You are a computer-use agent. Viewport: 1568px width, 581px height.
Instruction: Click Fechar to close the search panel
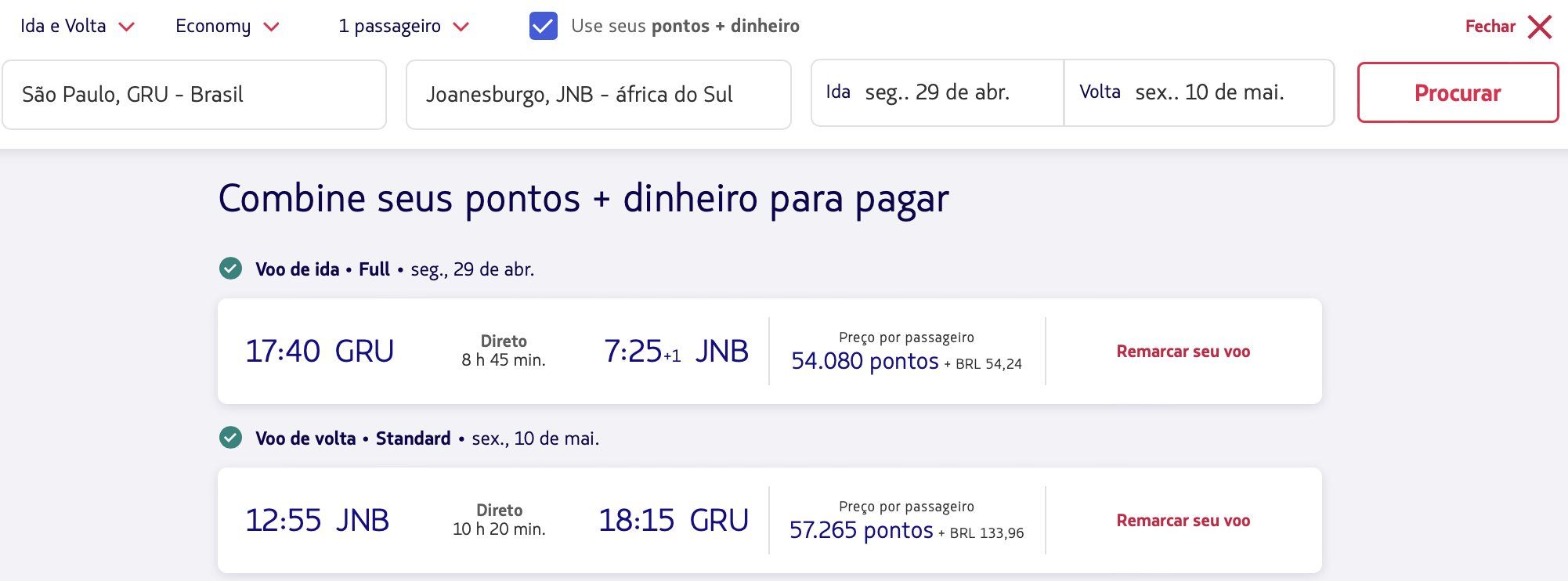pos(1490,27)
